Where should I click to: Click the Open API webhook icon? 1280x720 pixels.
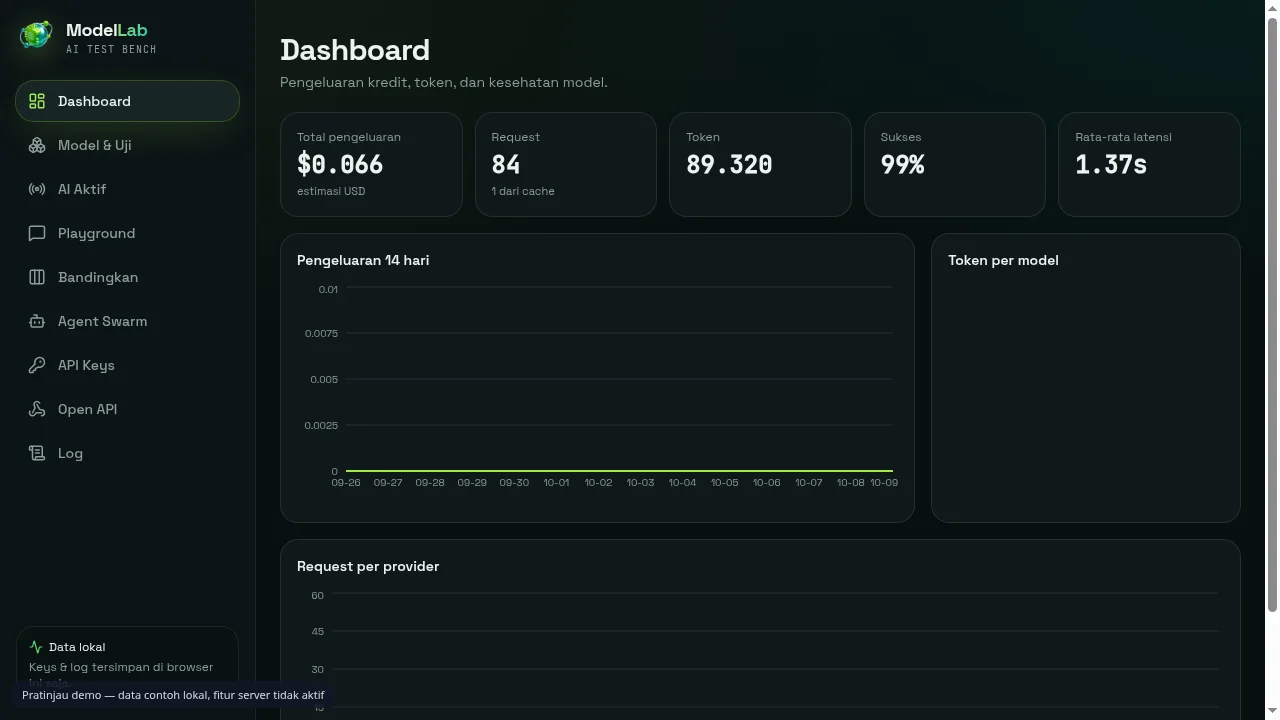coord(37,409)
